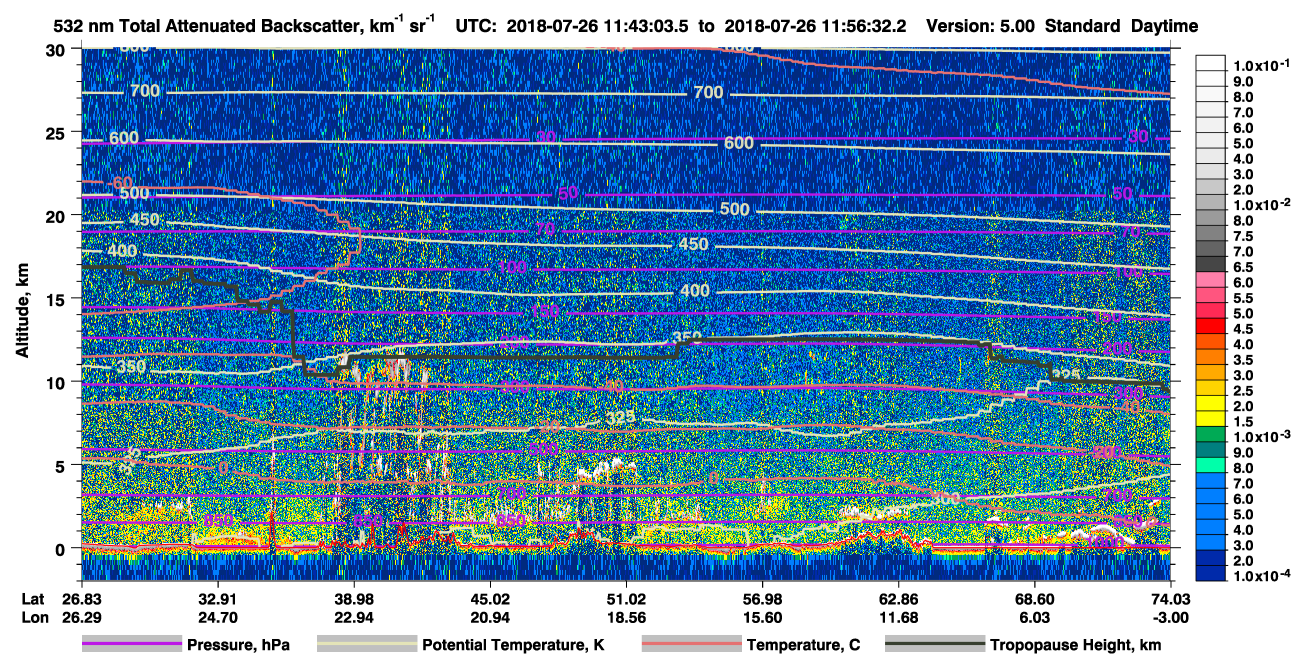The width and height of the screenshot is (1300, 667).
Task: Click the dark gray colorbar swatch beside 6.5
Action: (1212, 266)
